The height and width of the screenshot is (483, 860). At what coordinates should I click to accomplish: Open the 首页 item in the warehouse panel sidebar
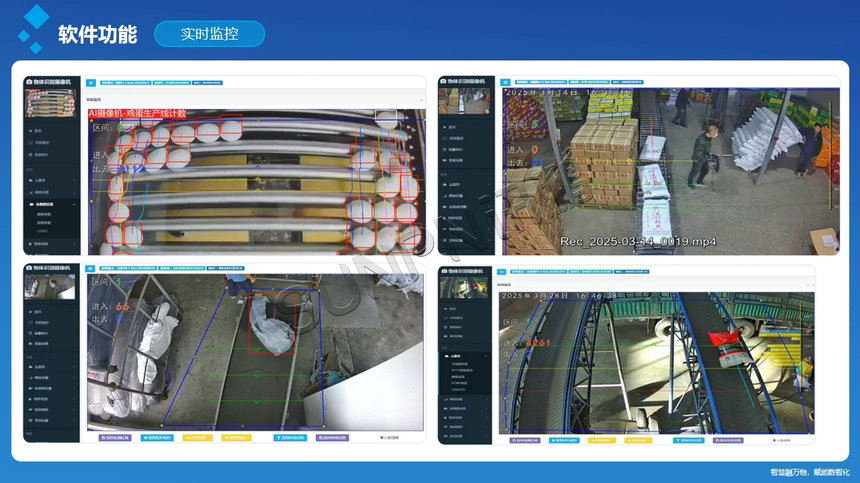pyautogui.click(x=455, y=127)
